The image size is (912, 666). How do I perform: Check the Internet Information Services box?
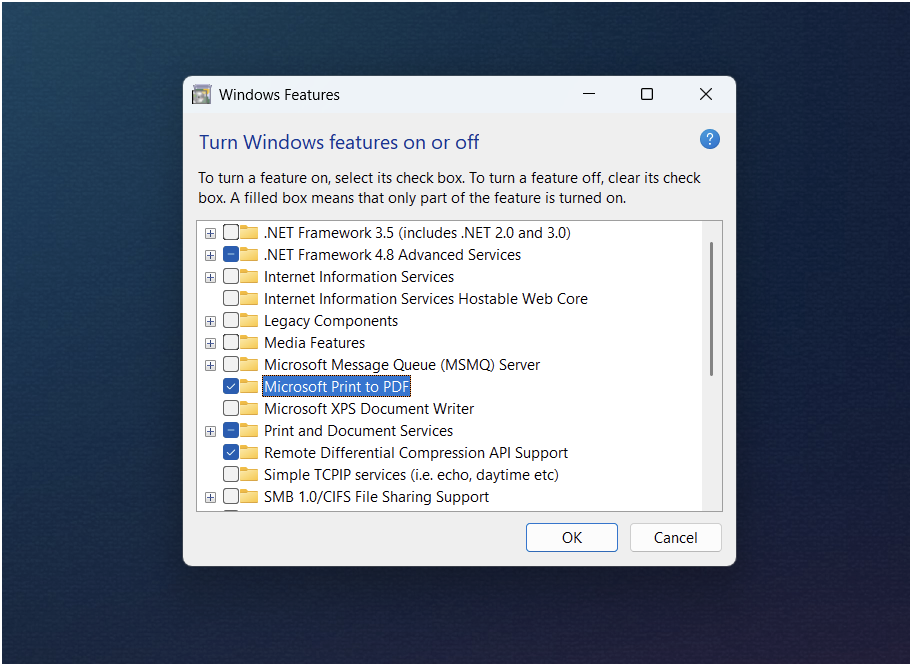(231, 277)
